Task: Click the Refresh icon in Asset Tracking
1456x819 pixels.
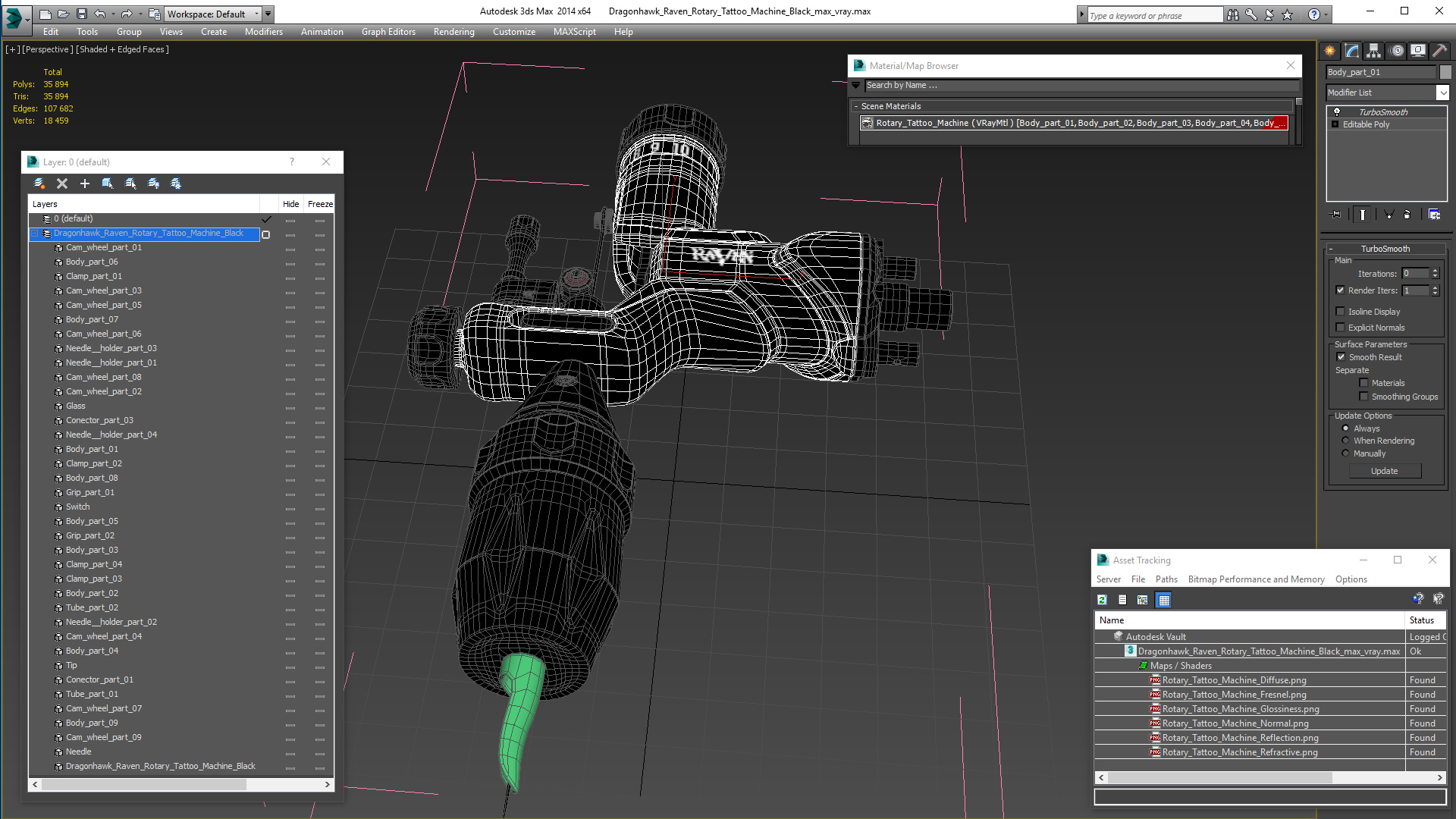Action: point(1103,600)
